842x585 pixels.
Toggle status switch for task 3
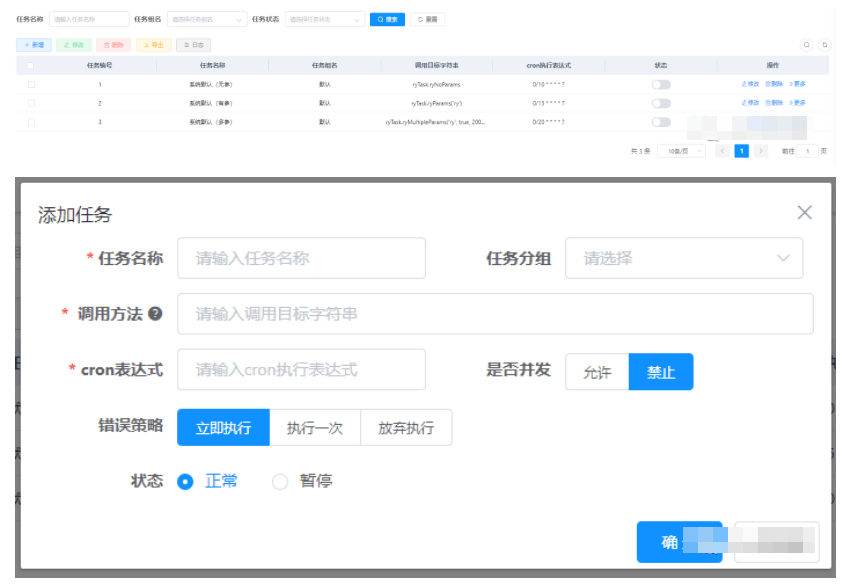[661, 122]
